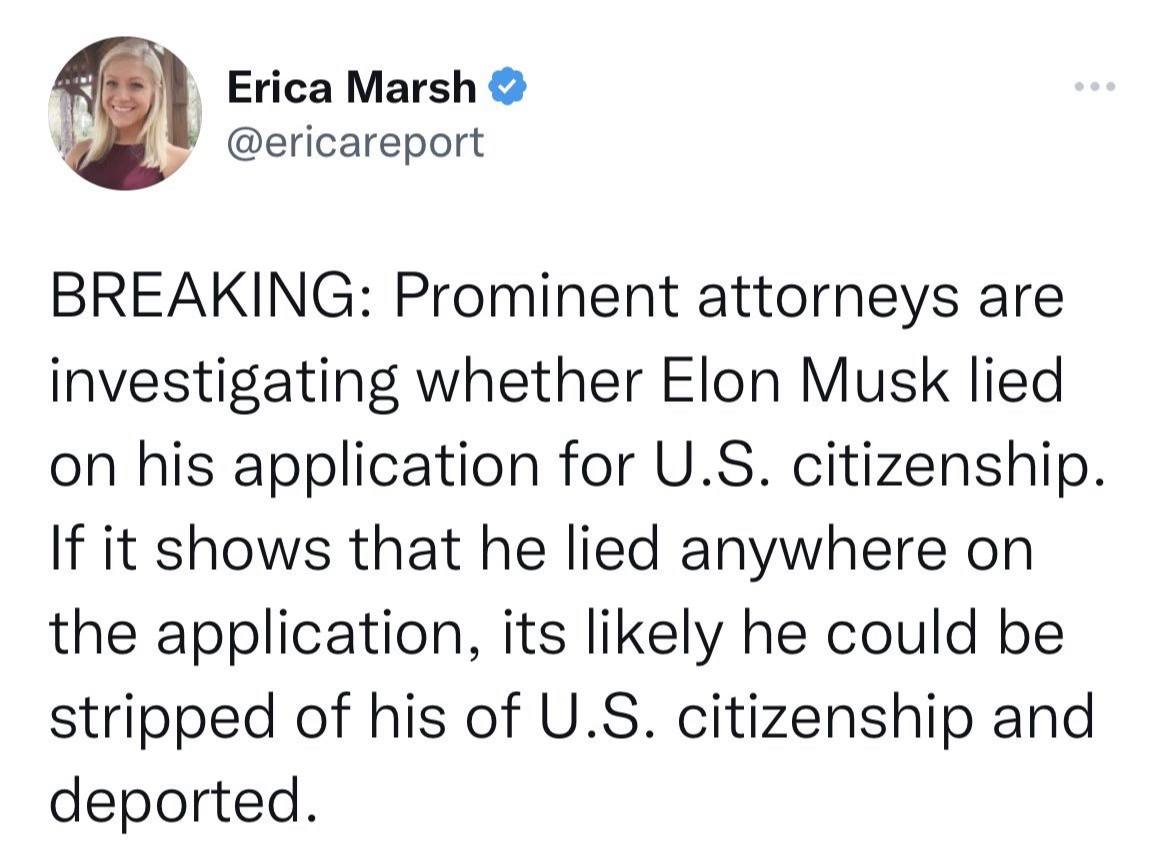Click the display name "Erica Marsh"
The width and height of the screenshot is (1170, 863).
[x=352, y=88]
